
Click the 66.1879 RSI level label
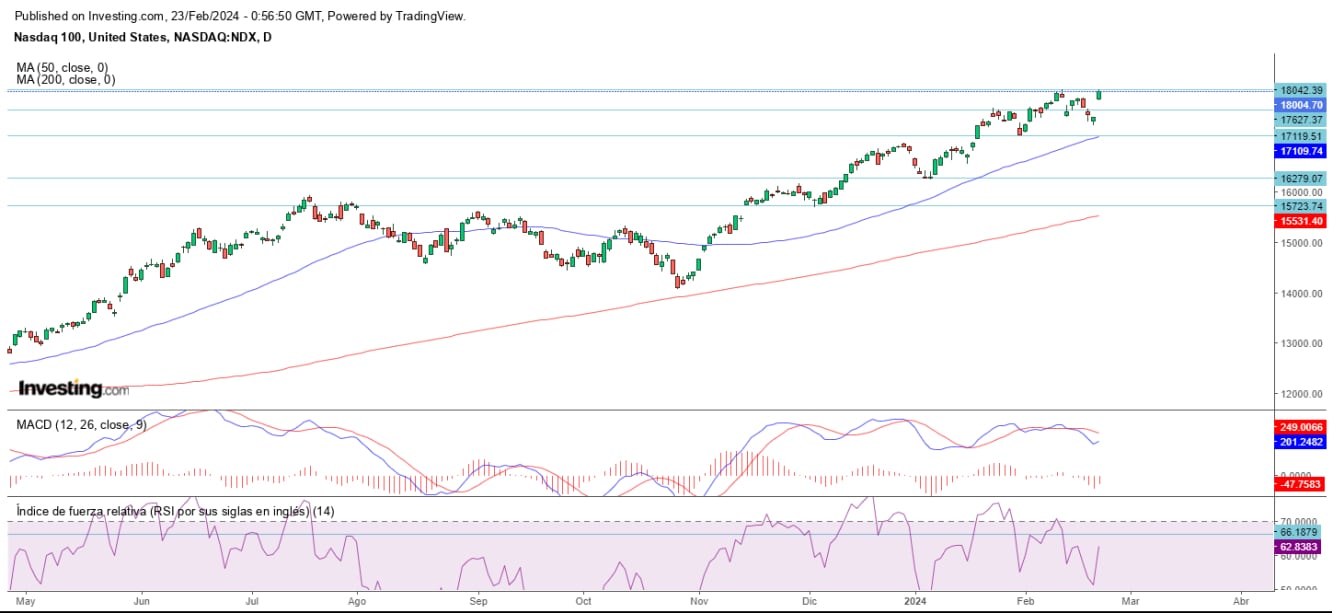coord(1300,533)
